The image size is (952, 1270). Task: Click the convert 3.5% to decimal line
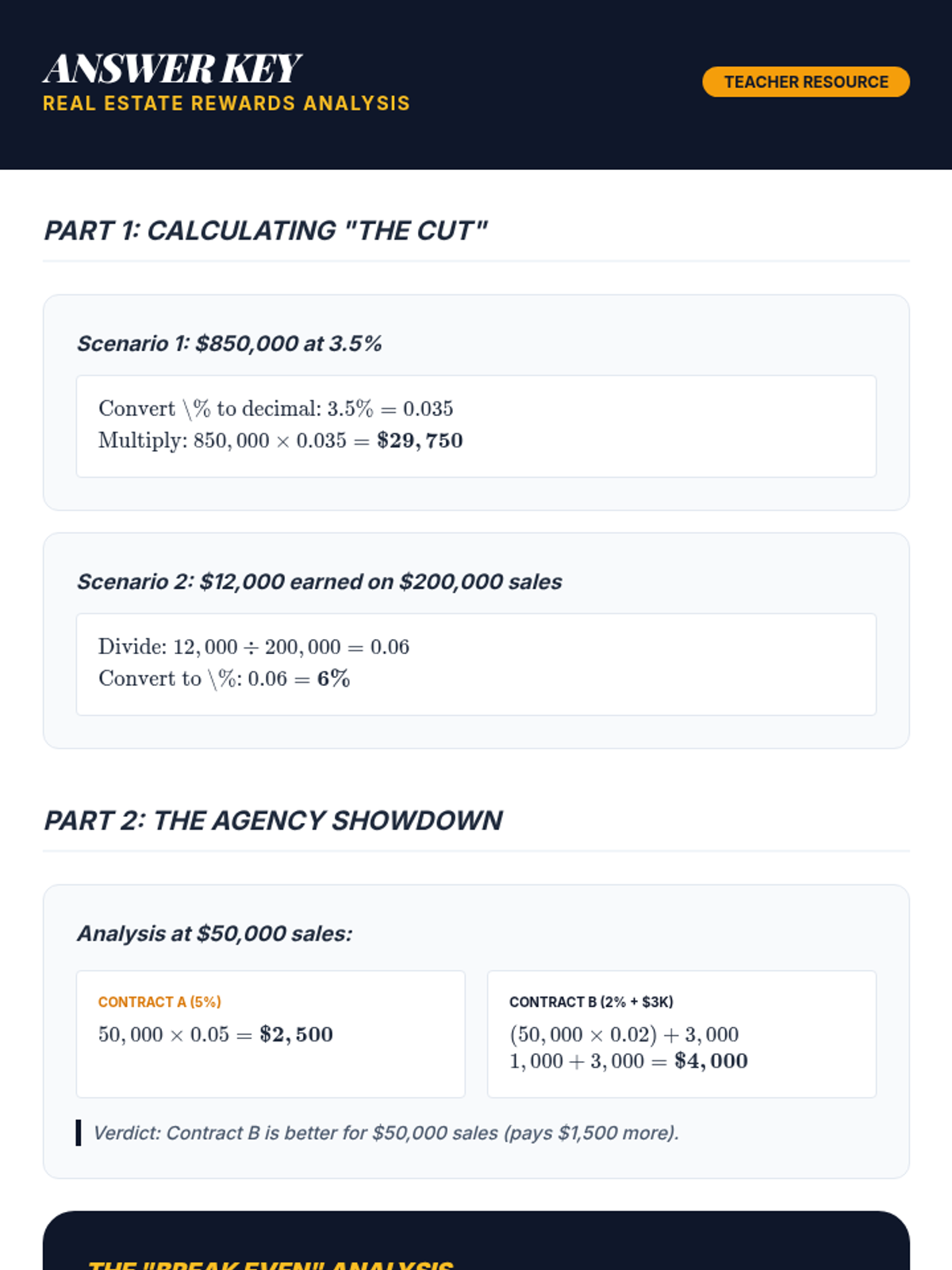coord(275,409)
